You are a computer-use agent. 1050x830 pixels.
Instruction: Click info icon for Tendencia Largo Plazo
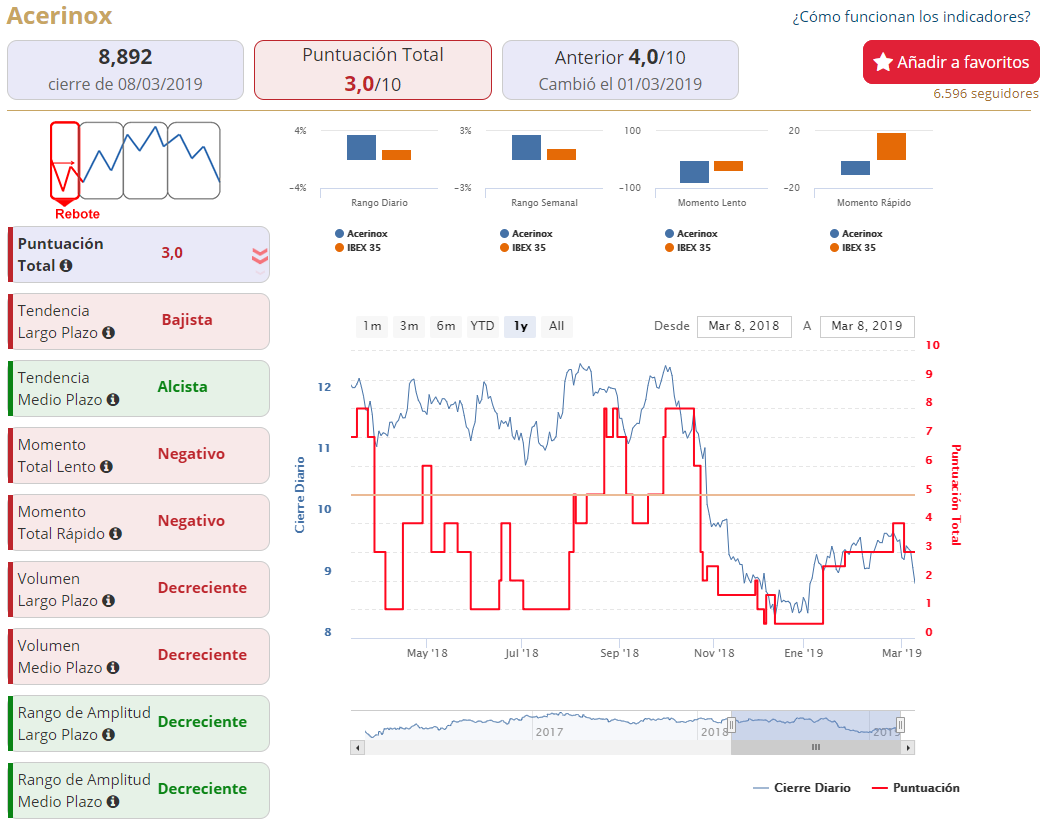click(x=108, y=332)
